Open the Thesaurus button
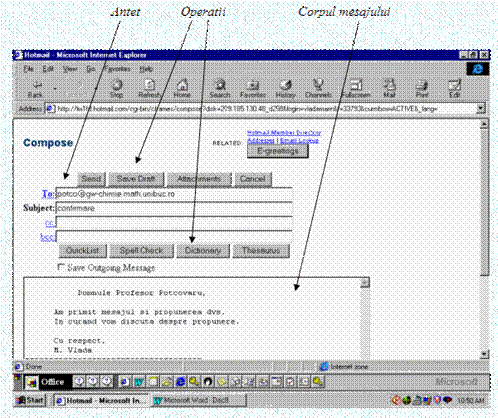Screen dimensions: 498x418 pyautogui.click(x=261, y=251)
